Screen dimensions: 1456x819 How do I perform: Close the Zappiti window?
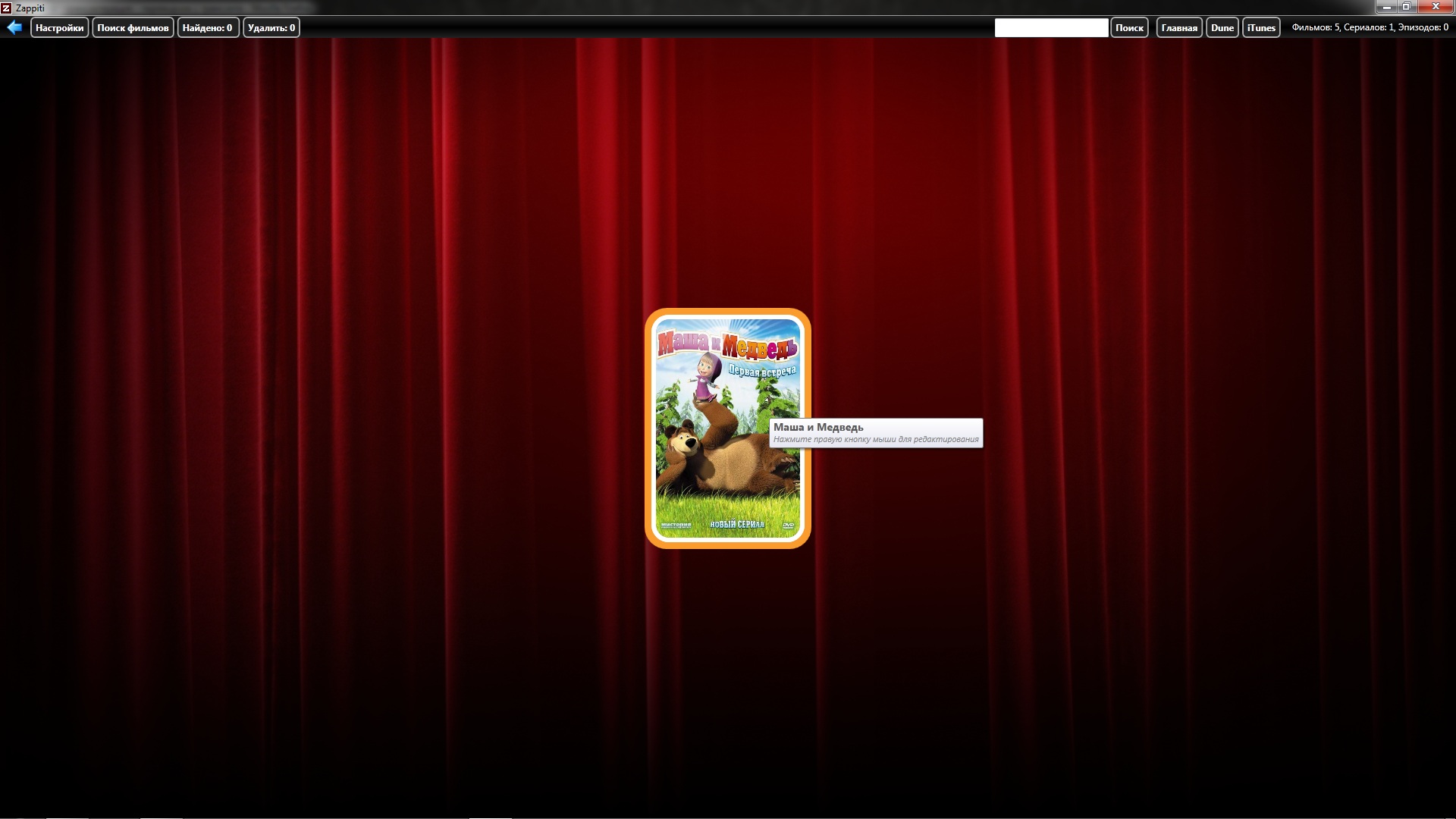1435,7
